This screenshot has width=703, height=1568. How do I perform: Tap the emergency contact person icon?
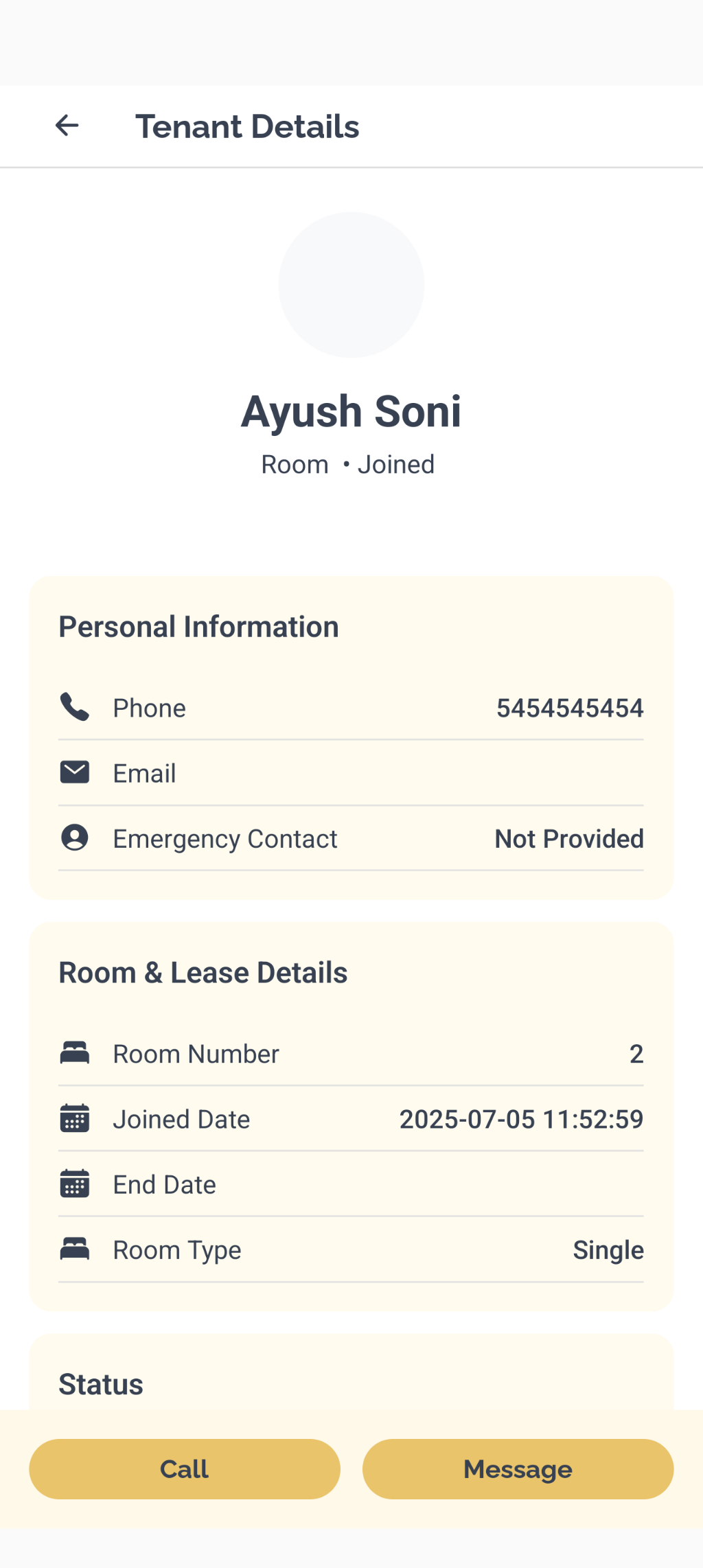click(x=74, y=838)
